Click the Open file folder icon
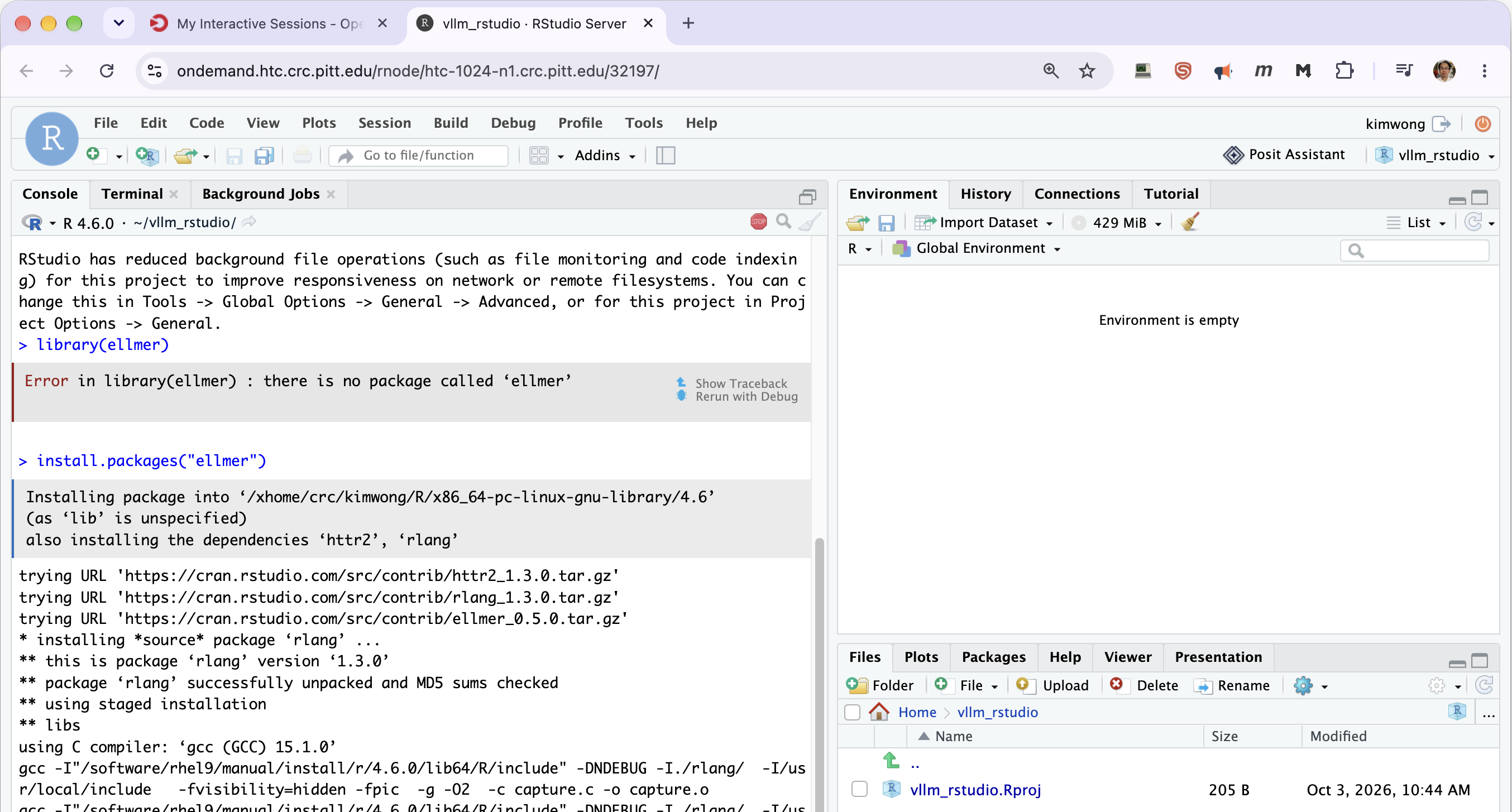The width and height of the screenshot is (1512, 812). coord(185,156)
